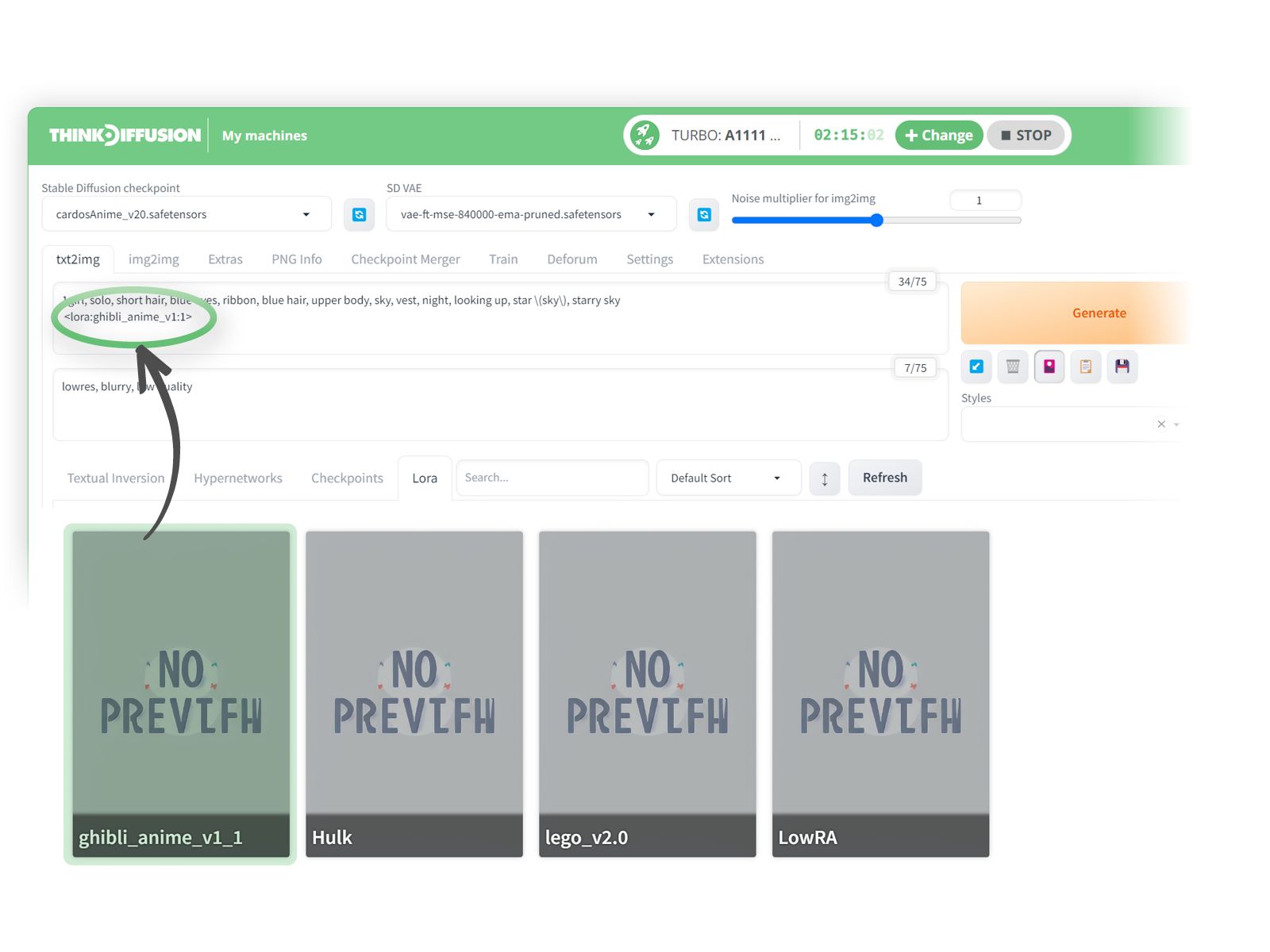Click the negative prompt text box
This screenshot has height=952, width=1270.
[501, 405]
